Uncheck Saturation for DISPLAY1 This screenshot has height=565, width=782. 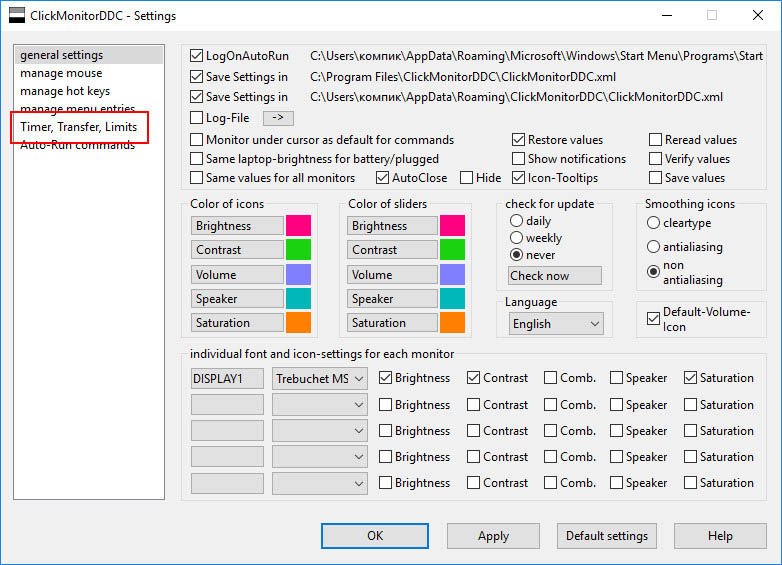(x=690, y=377)
